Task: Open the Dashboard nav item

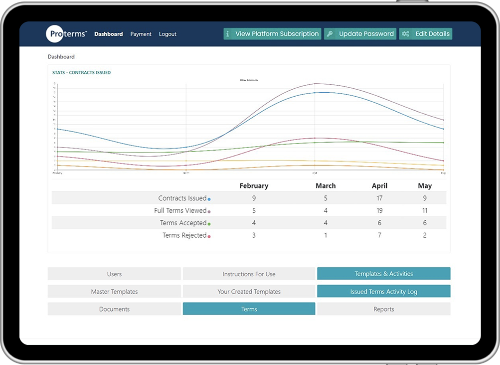Action: pos(109,34)
